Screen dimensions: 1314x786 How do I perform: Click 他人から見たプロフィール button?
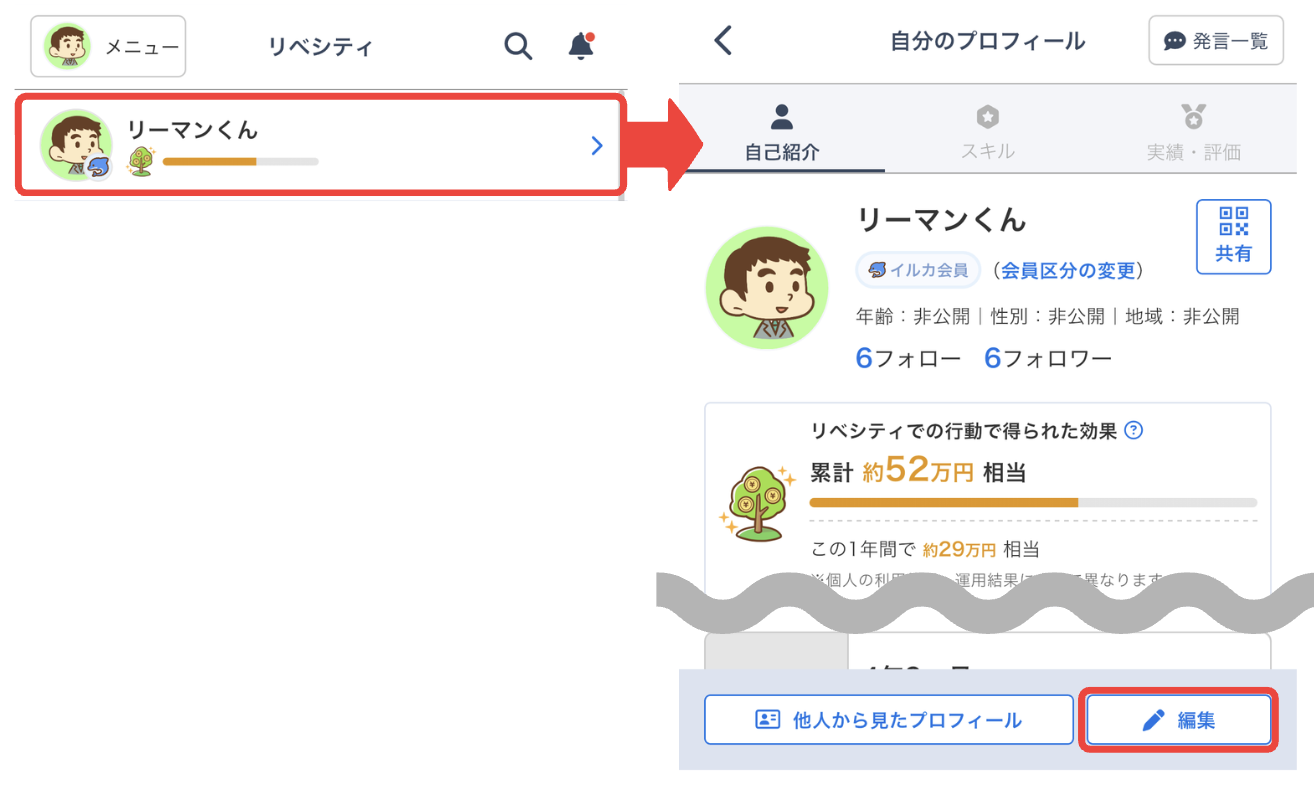888,720
